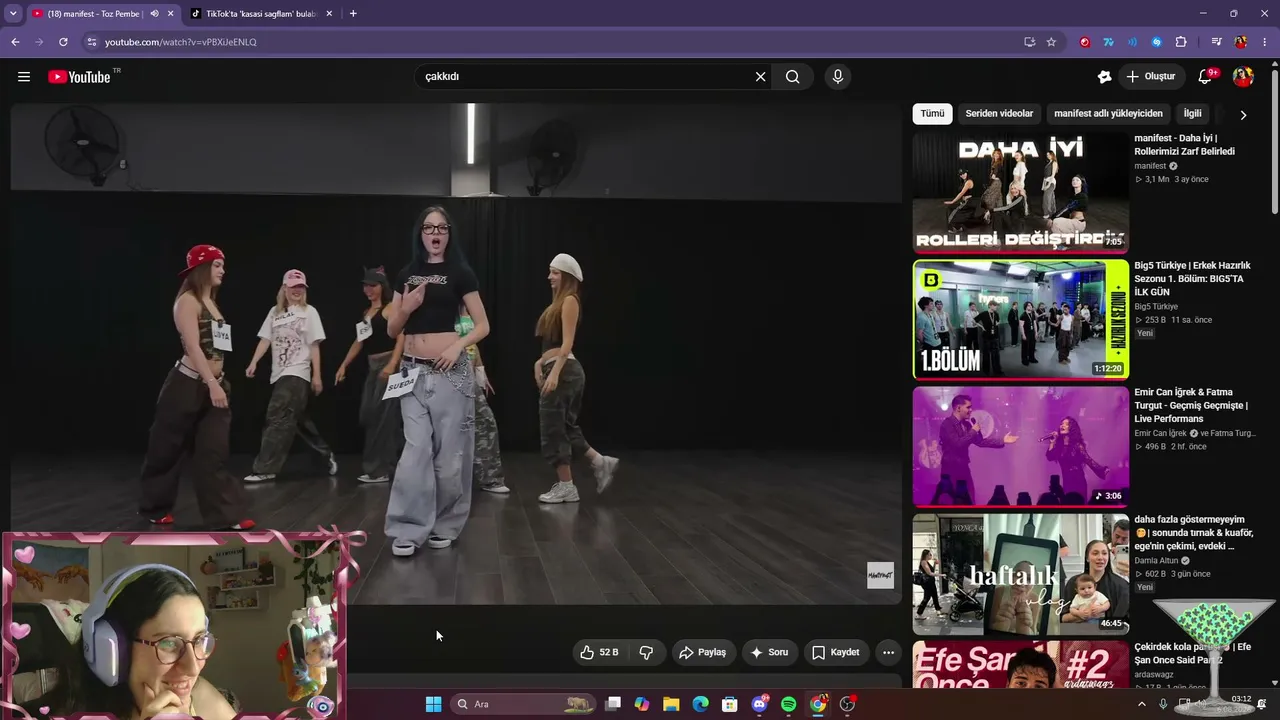Image resolution: width=1280 pixels, height=720 pixels.
Task: Select the Tümü filter chip
Action: tap(932, 114)
